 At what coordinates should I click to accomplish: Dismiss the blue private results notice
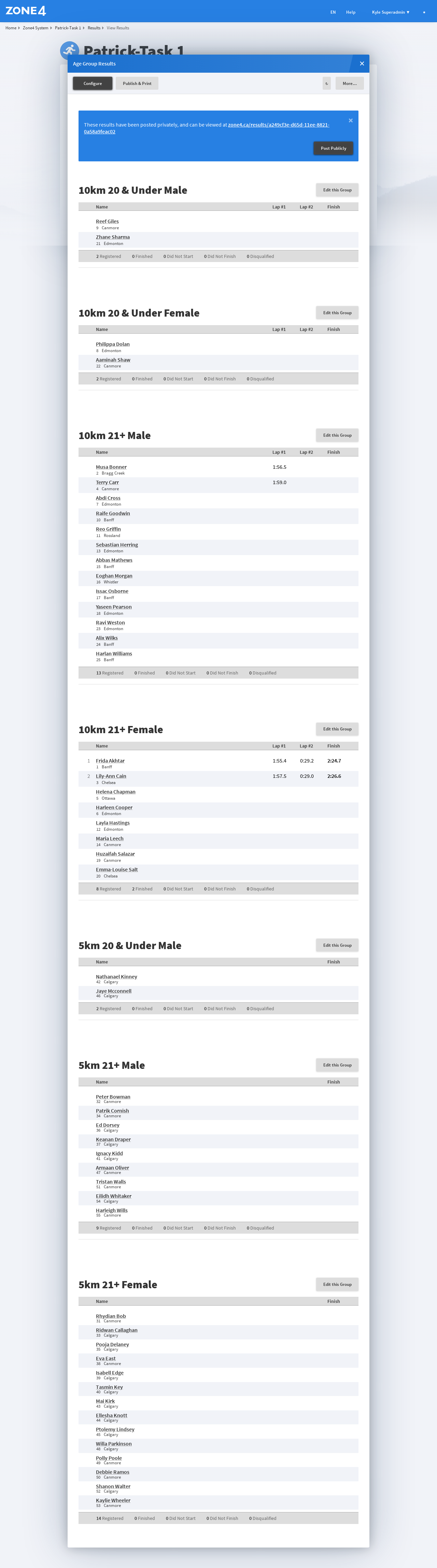click(x=350, y=120)
